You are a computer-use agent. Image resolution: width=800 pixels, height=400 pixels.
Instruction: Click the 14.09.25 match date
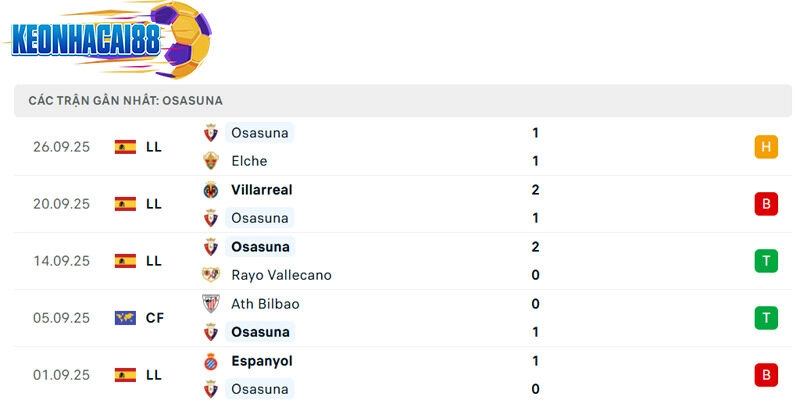click(x=61, y=261)
